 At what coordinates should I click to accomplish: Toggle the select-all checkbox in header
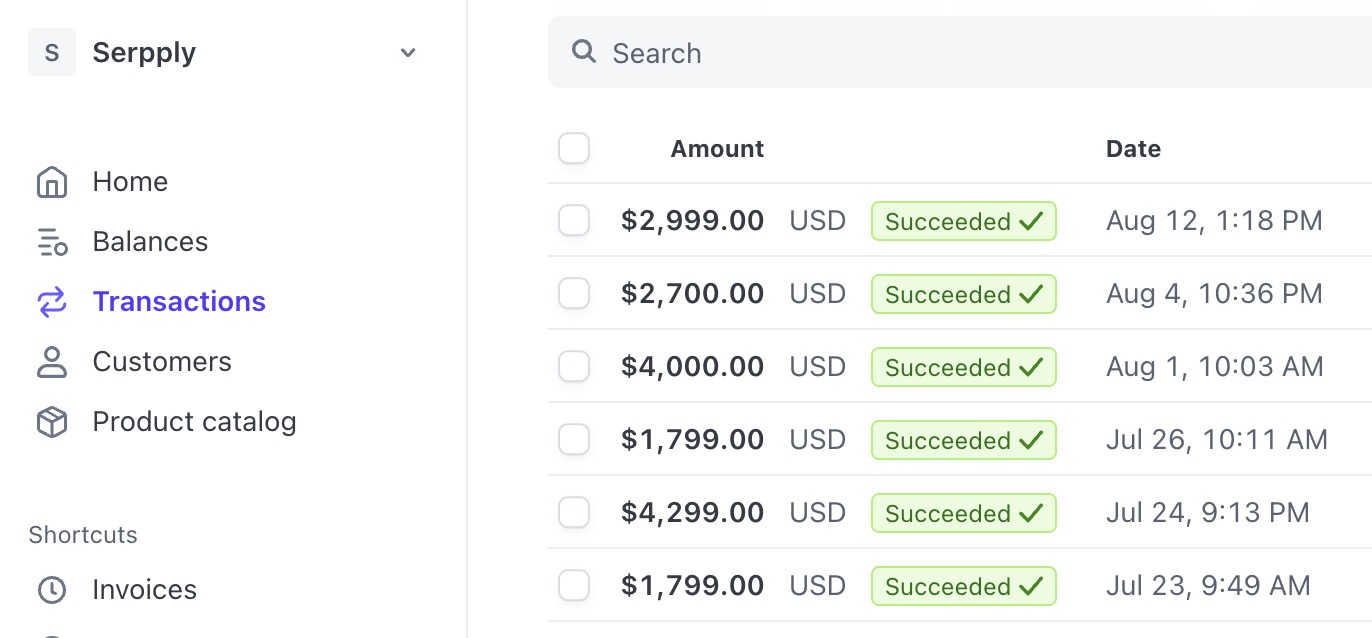coord(574,149)
